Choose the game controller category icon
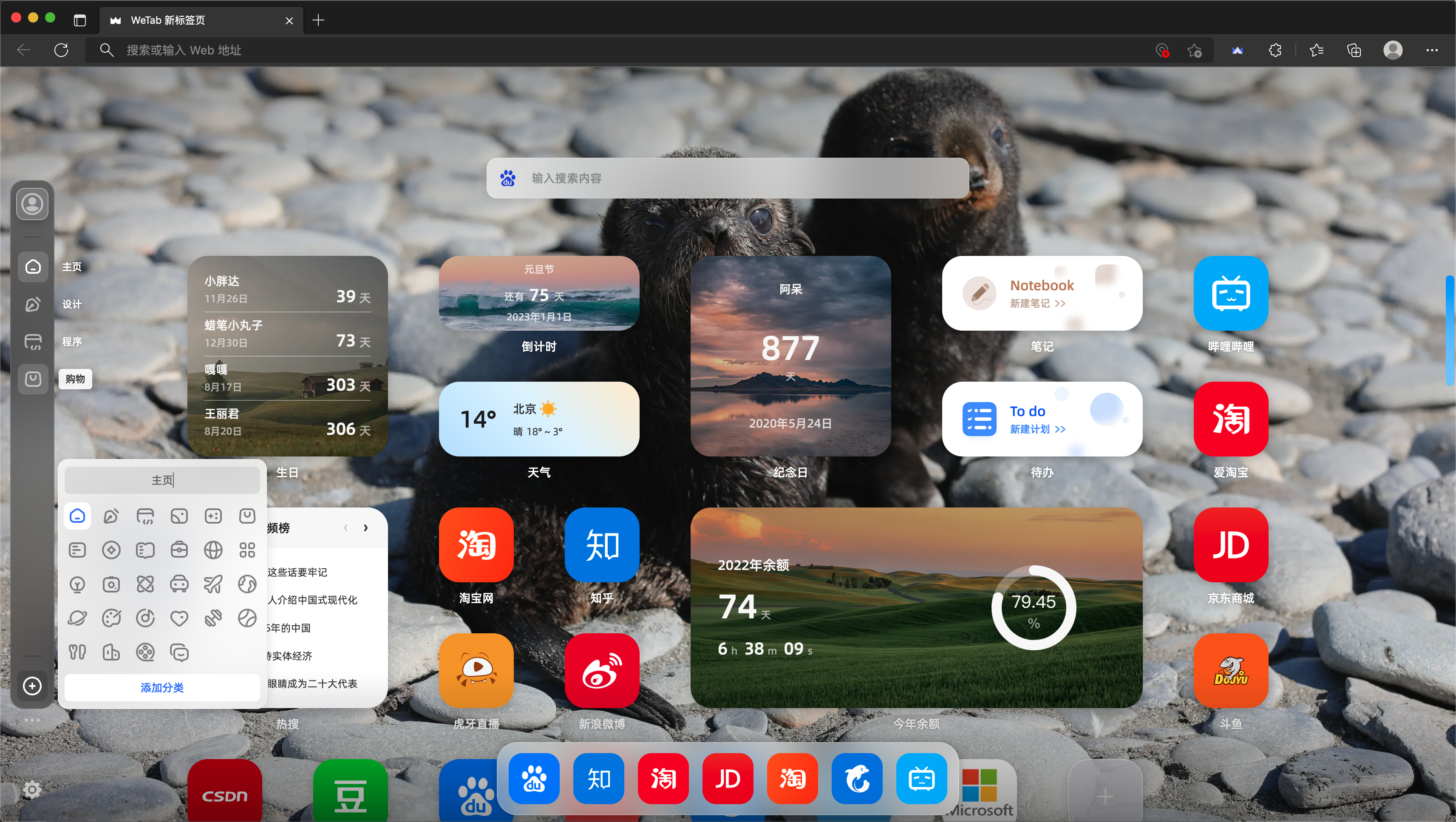Viewport: 1456px width, 822px height. [212, 516]
